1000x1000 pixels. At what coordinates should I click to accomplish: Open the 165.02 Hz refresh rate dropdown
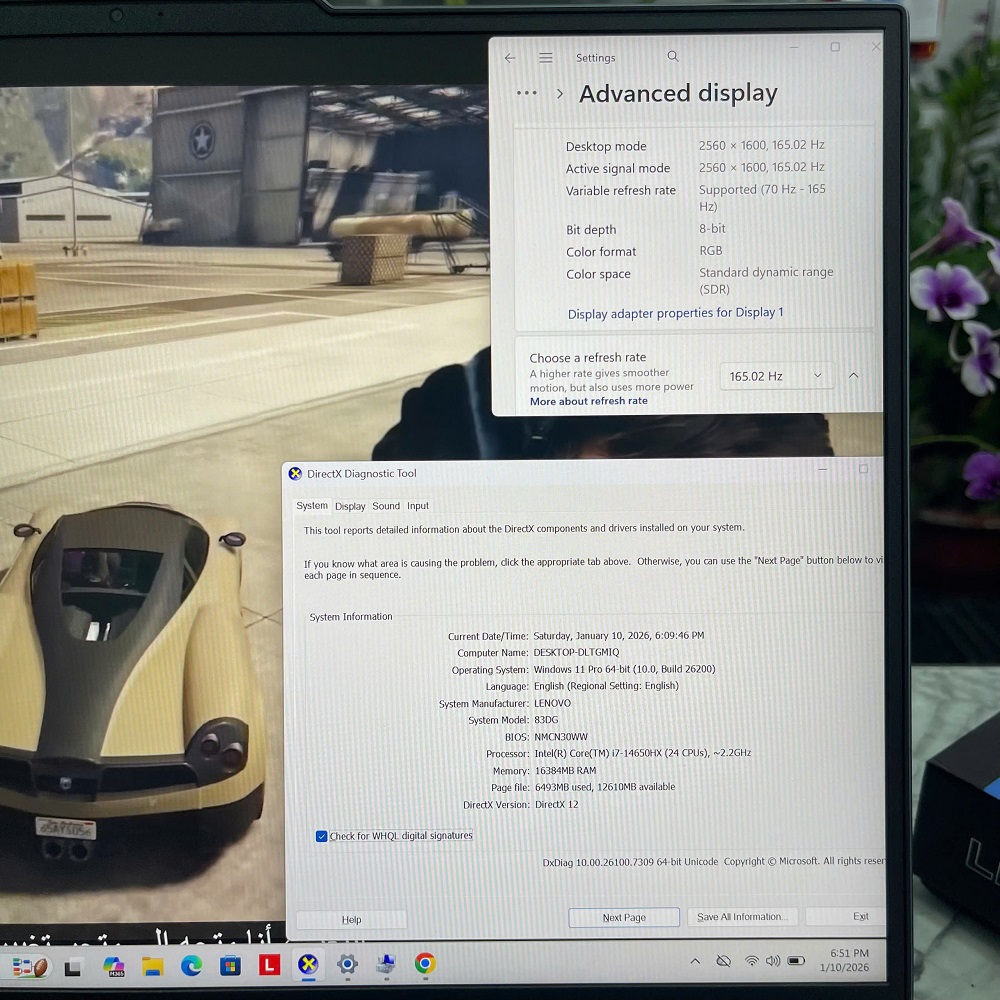coord(776,376)
